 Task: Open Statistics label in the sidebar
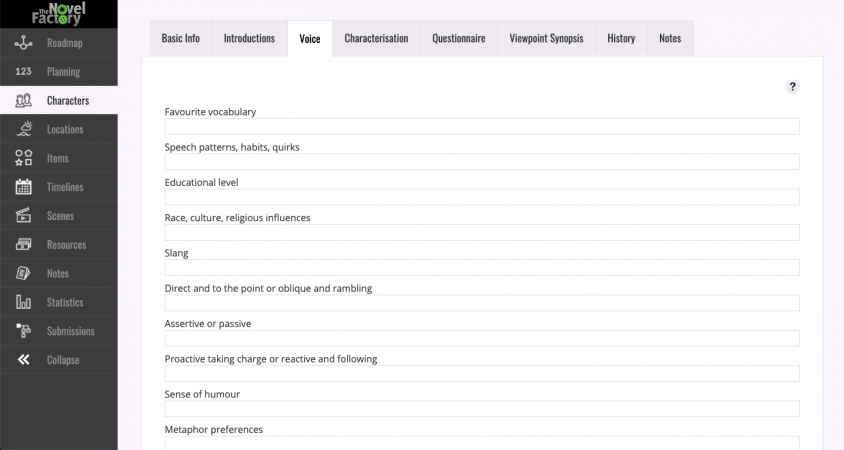(x=65, y=302)
